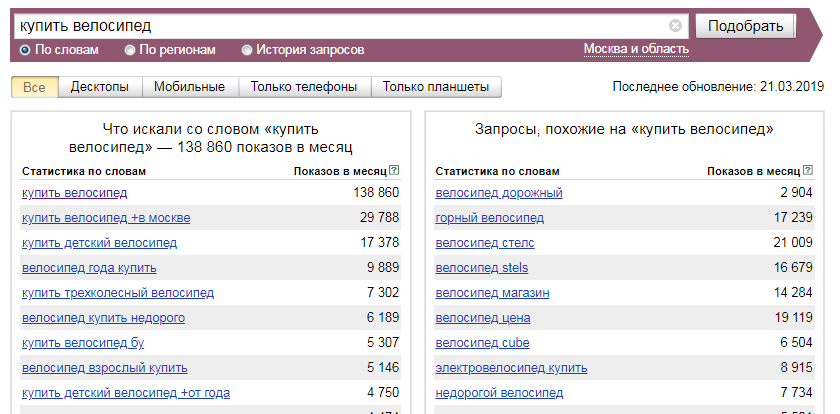Click the 7 302 impressions value
The height and width of the screenshot is (414, 840).
coord(383,292)
